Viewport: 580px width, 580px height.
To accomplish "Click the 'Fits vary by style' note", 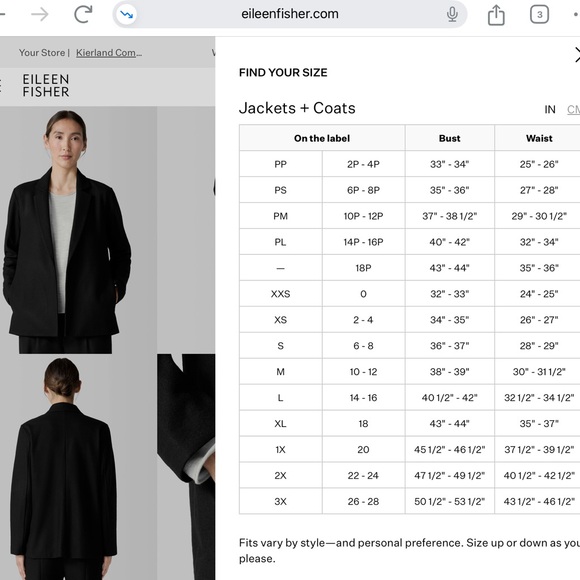I will click(409, 550).
